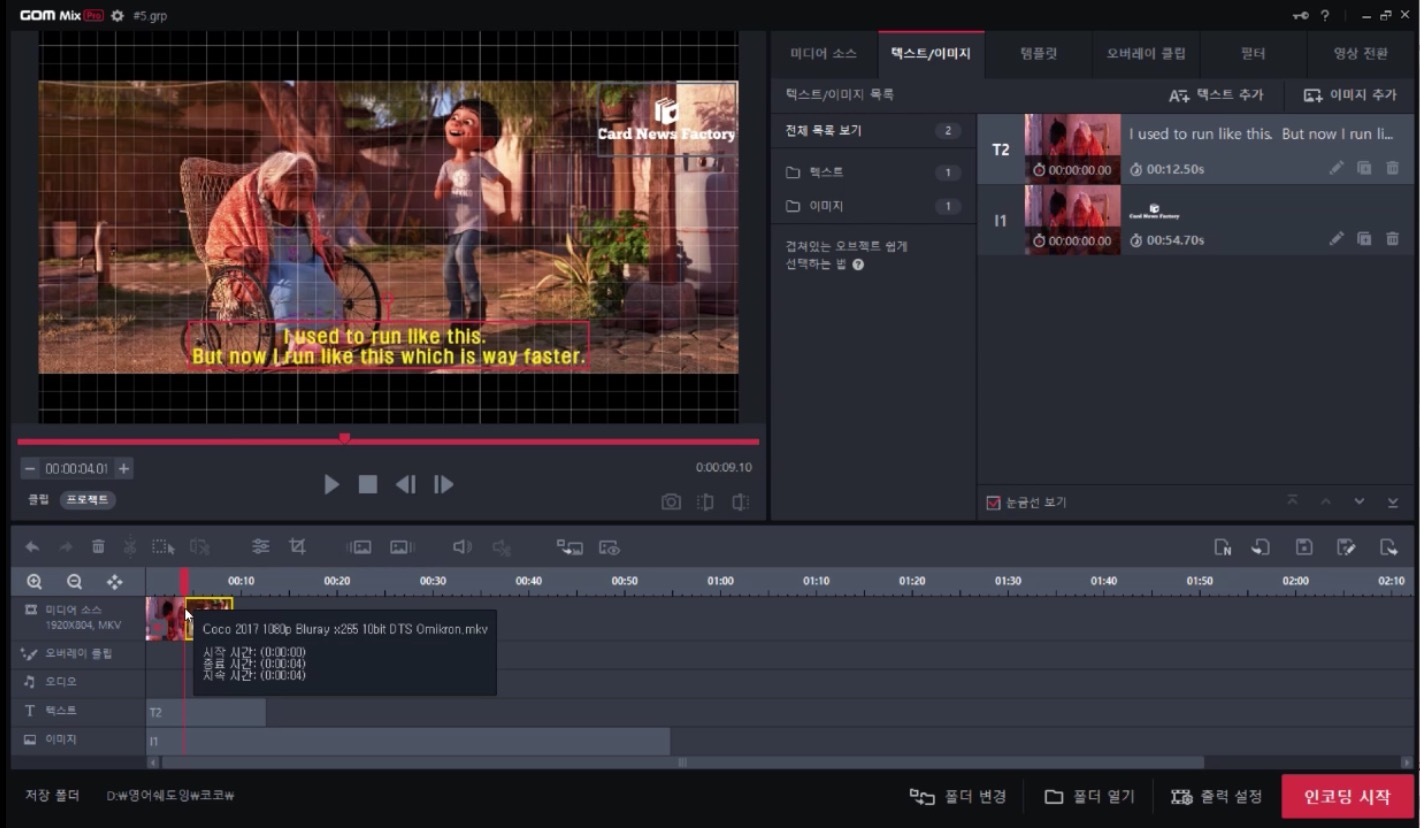
Task: Click the scissors split clip icon
Action: tap(130, 547)
